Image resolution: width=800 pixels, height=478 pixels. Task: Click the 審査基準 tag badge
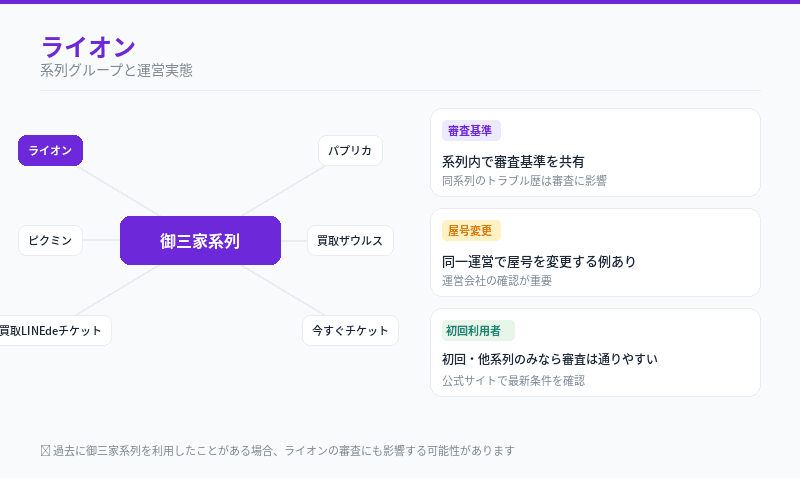point(471,131)
